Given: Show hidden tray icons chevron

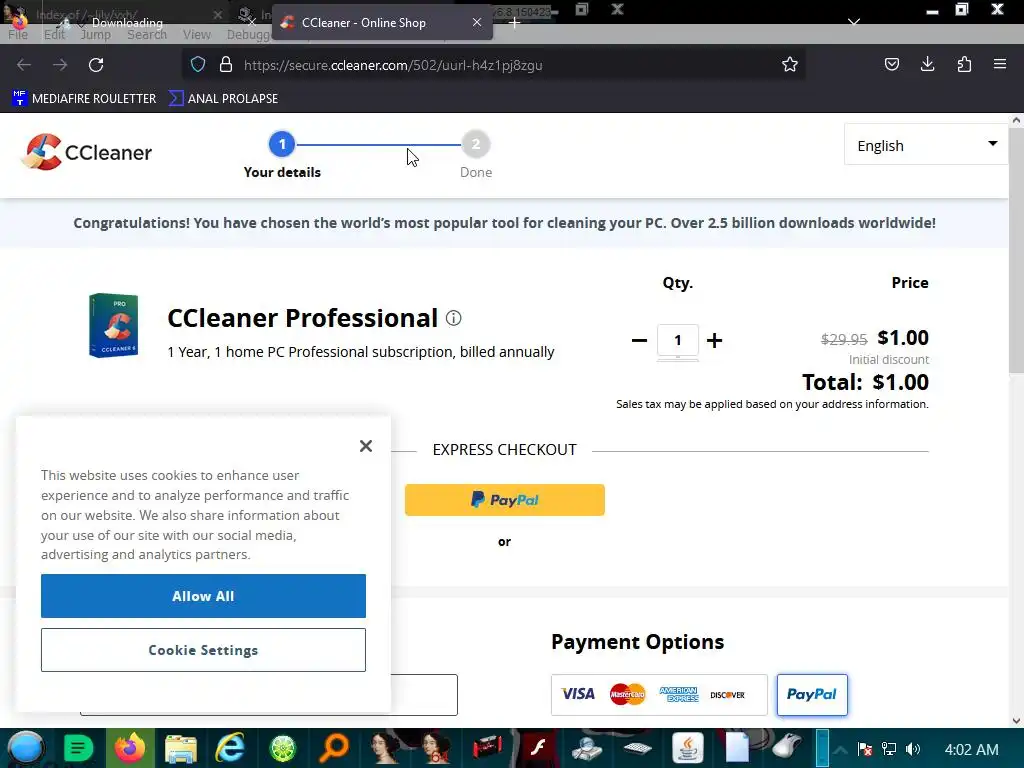Looking at the screenshot, I should pyautogui.click(x=840, y=749).
